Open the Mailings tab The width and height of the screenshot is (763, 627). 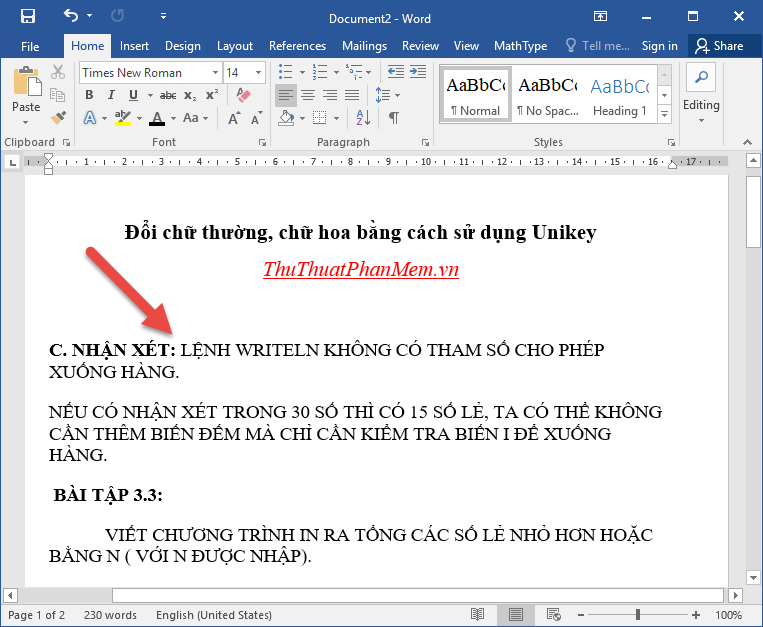tap(364, 46)
